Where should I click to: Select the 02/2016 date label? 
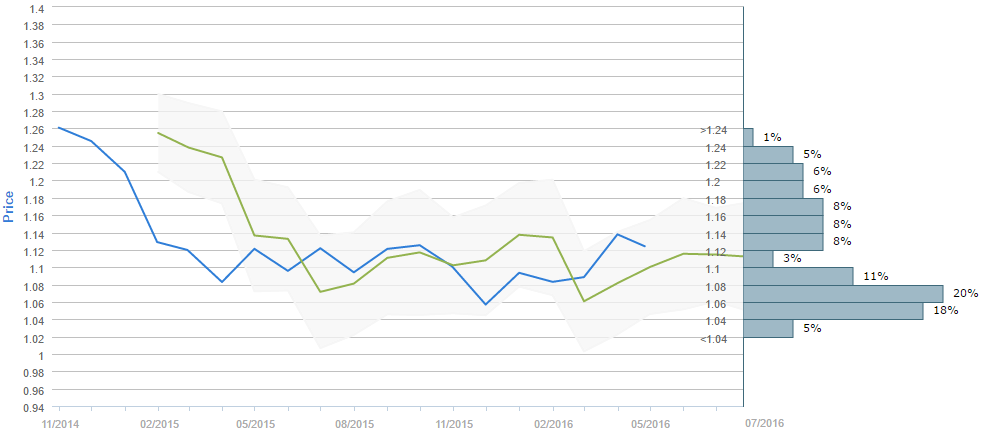(x=552, y=424)
